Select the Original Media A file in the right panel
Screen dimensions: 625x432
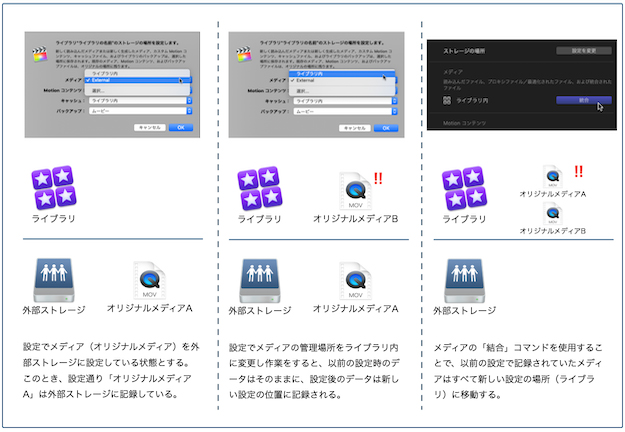552,176
